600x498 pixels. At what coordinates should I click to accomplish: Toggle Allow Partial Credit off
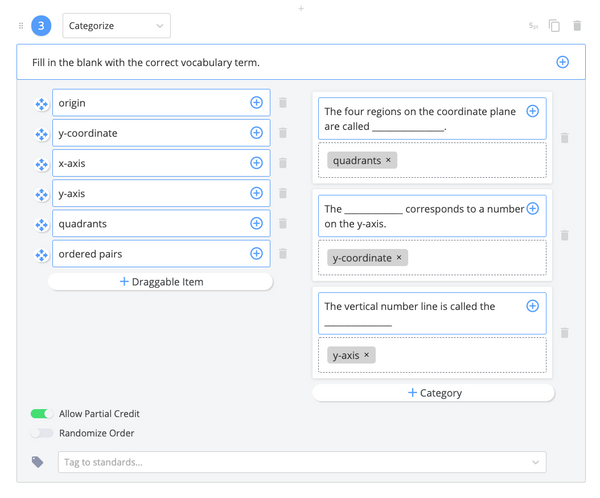pyautogui.click(x=42, y=414)
